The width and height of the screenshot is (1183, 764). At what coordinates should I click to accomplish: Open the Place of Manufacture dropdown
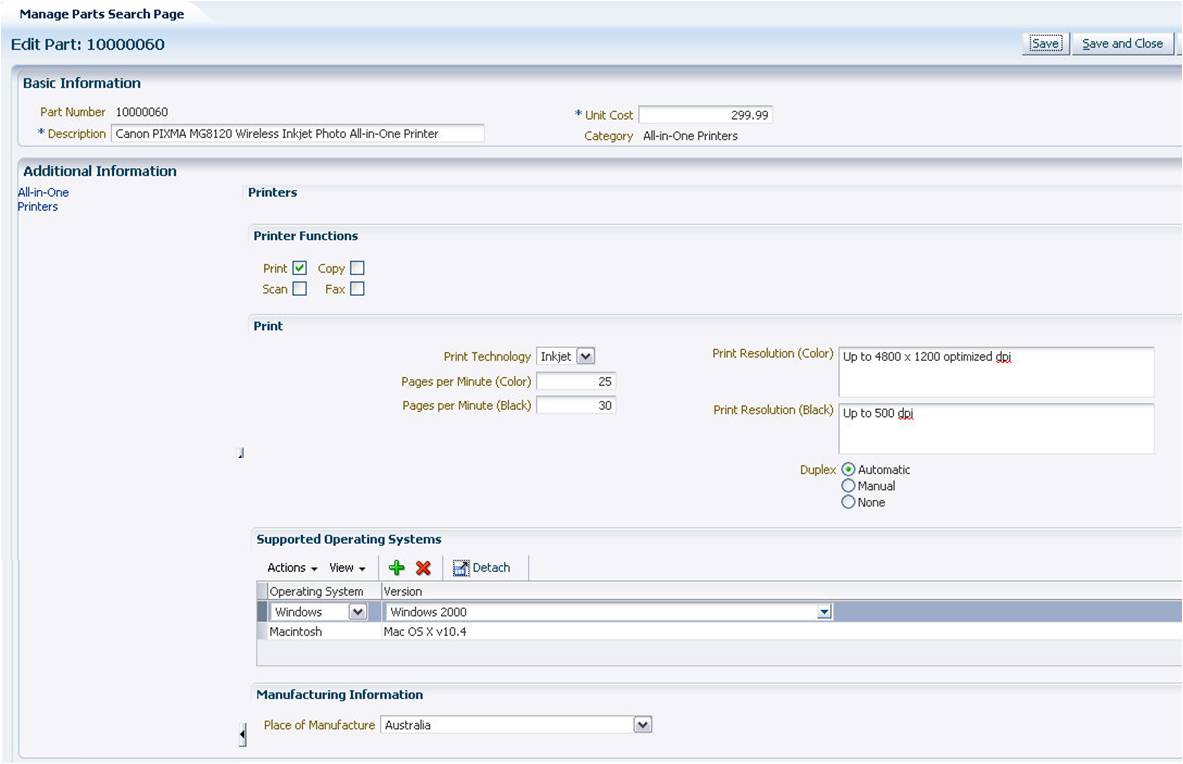click(642, 725)
